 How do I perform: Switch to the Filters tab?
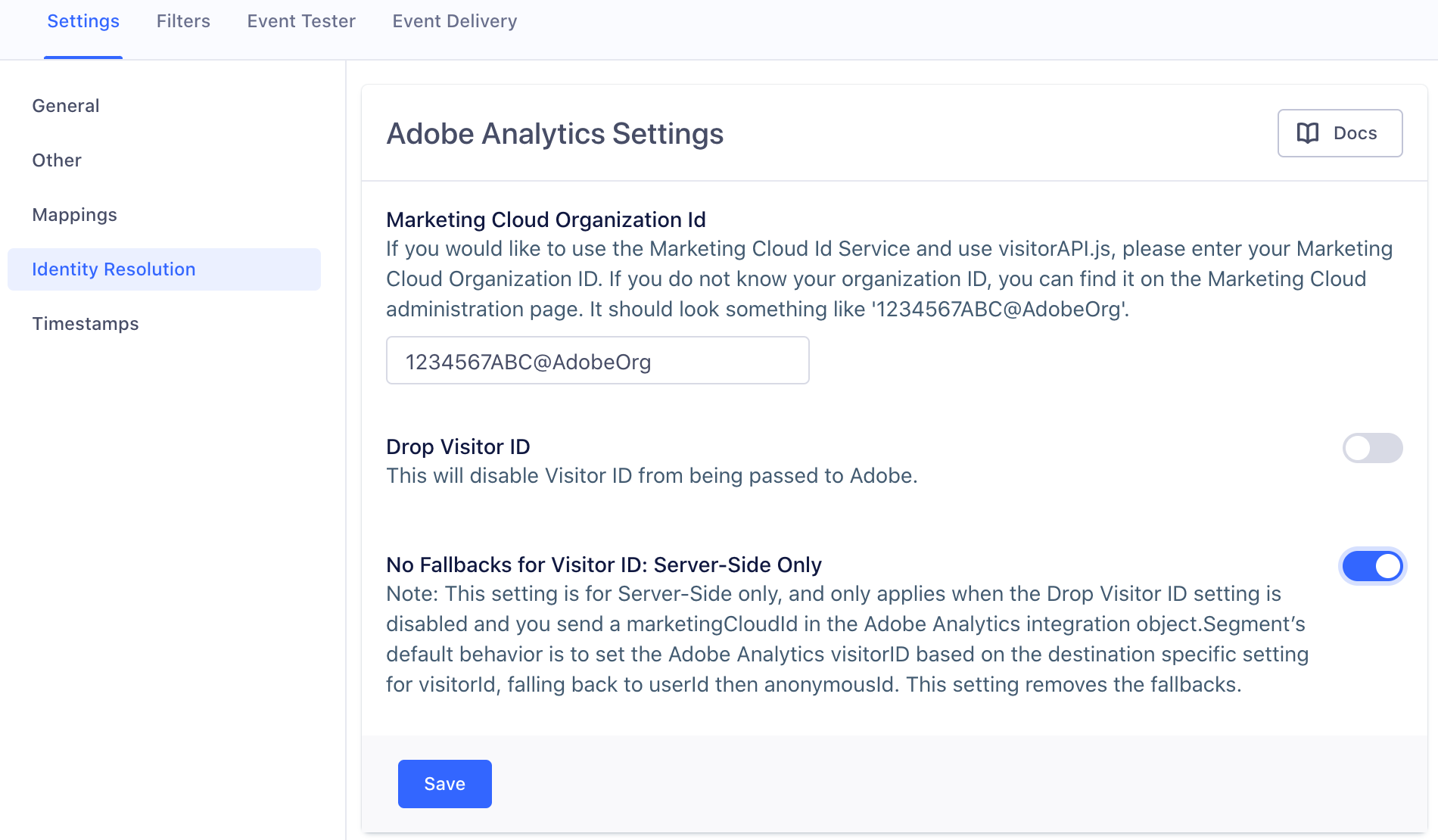[182, 21]
